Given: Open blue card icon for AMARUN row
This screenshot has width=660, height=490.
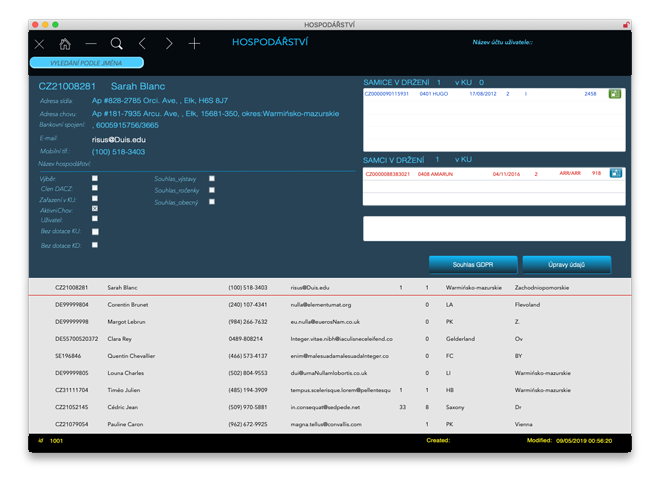Looking at the screenshot, I should pos(615,173).
